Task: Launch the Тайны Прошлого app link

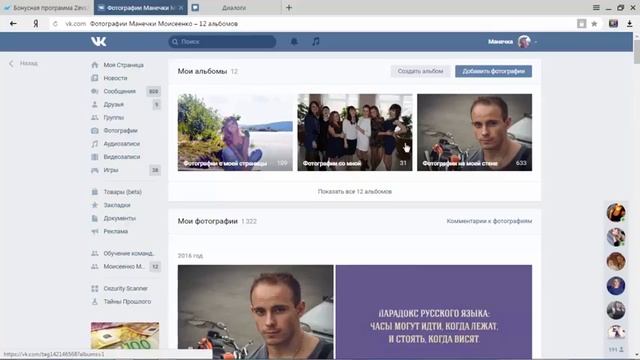Action: (127, 301)
